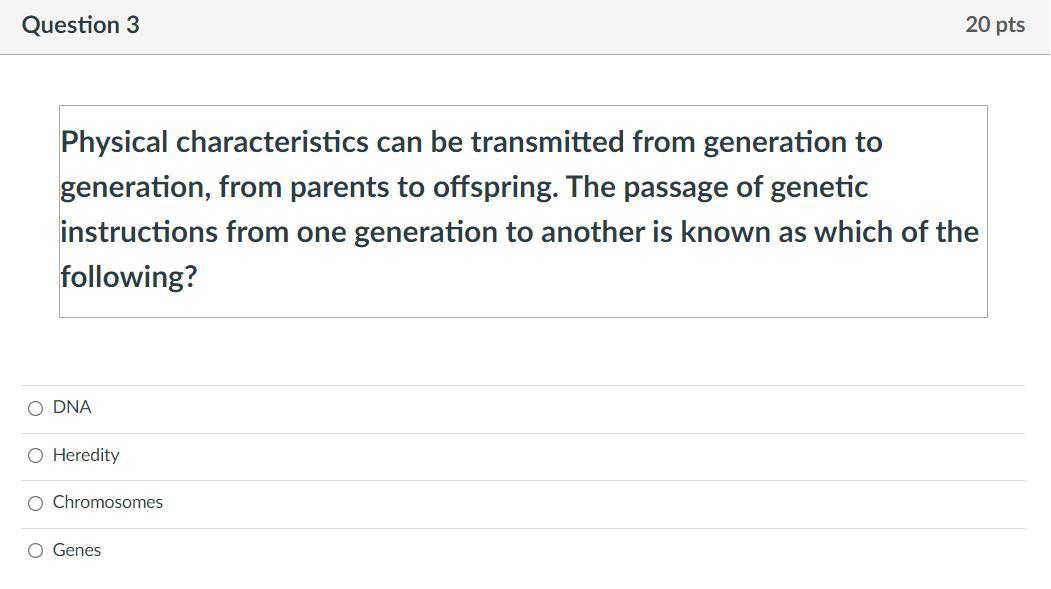Click the word "following?" in the prompt
1051x589 pixels.
pyautogui.click(x=129, y=276)
